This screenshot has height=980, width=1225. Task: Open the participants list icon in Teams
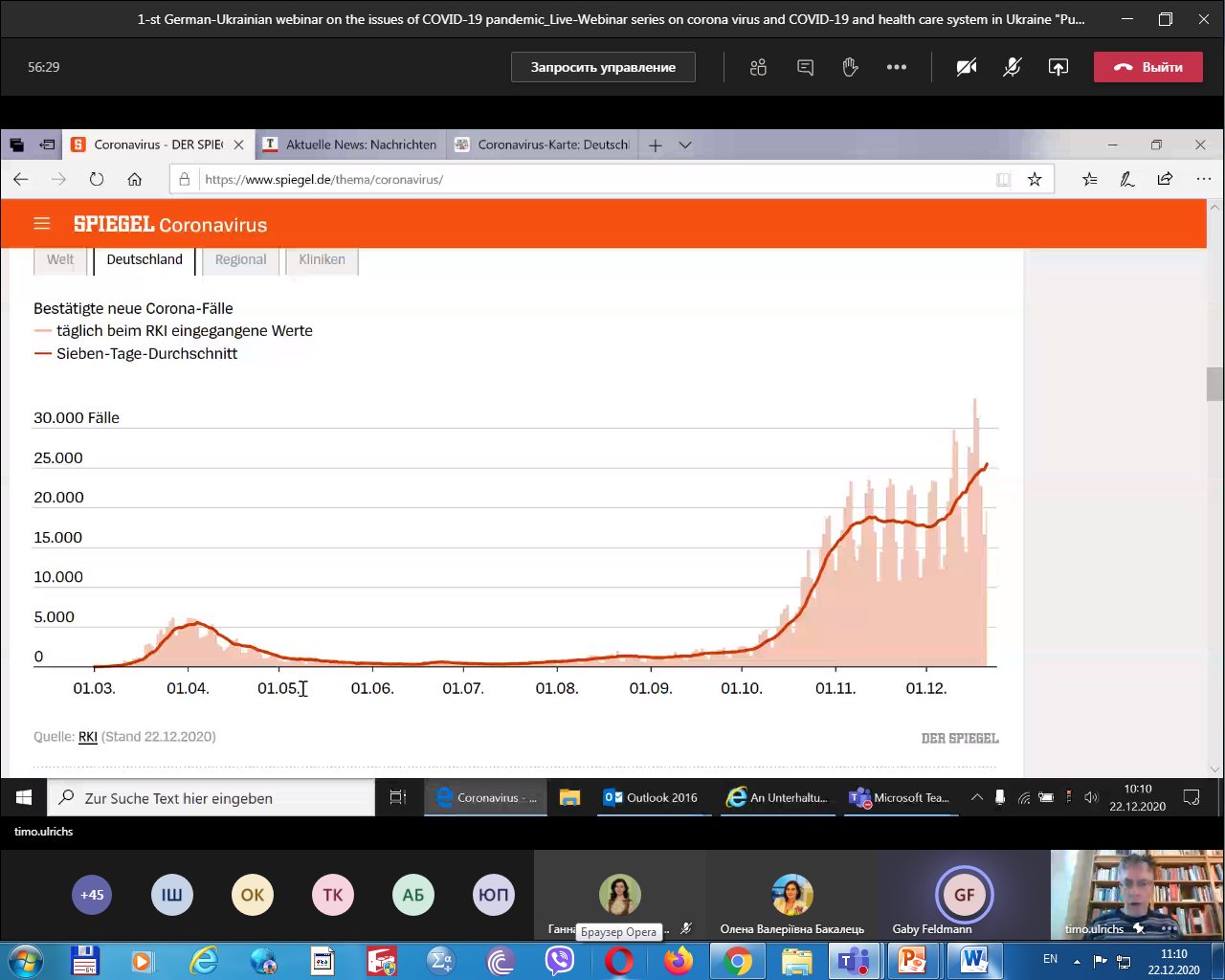point(758,67)
